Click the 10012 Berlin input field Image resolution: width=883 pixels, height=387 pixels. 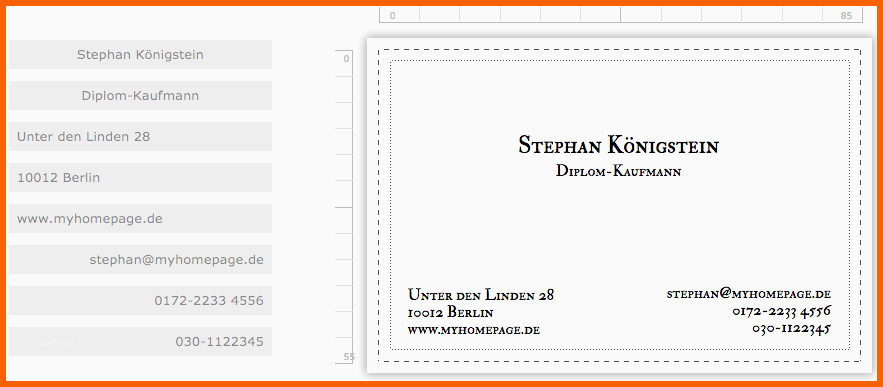pos(140,177)
